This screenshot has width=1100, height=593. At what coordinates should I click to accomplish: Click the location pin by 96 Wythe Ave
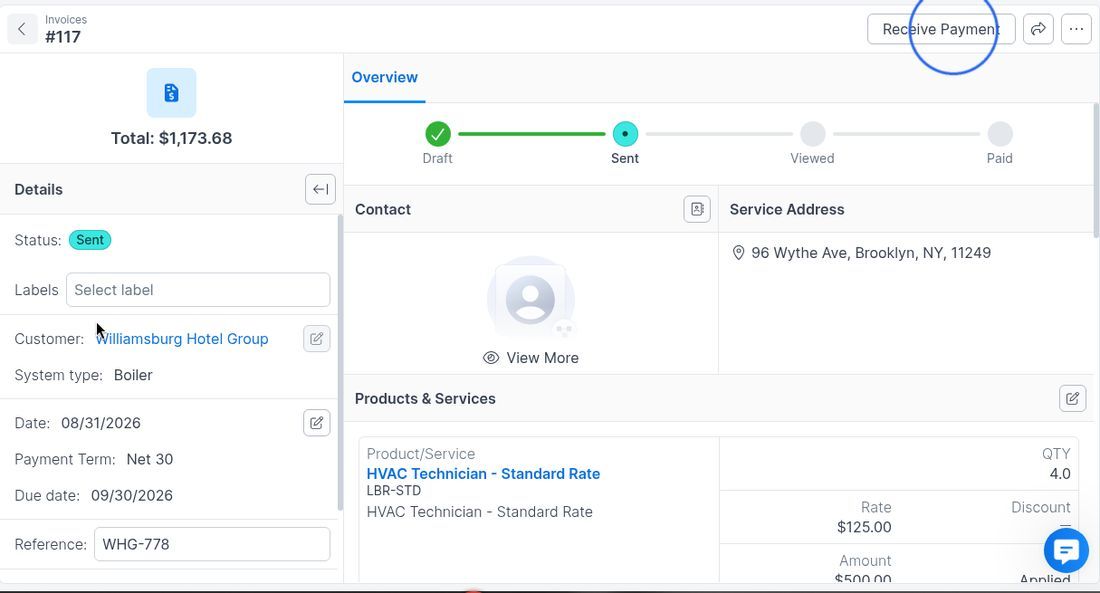coord(738,253)
